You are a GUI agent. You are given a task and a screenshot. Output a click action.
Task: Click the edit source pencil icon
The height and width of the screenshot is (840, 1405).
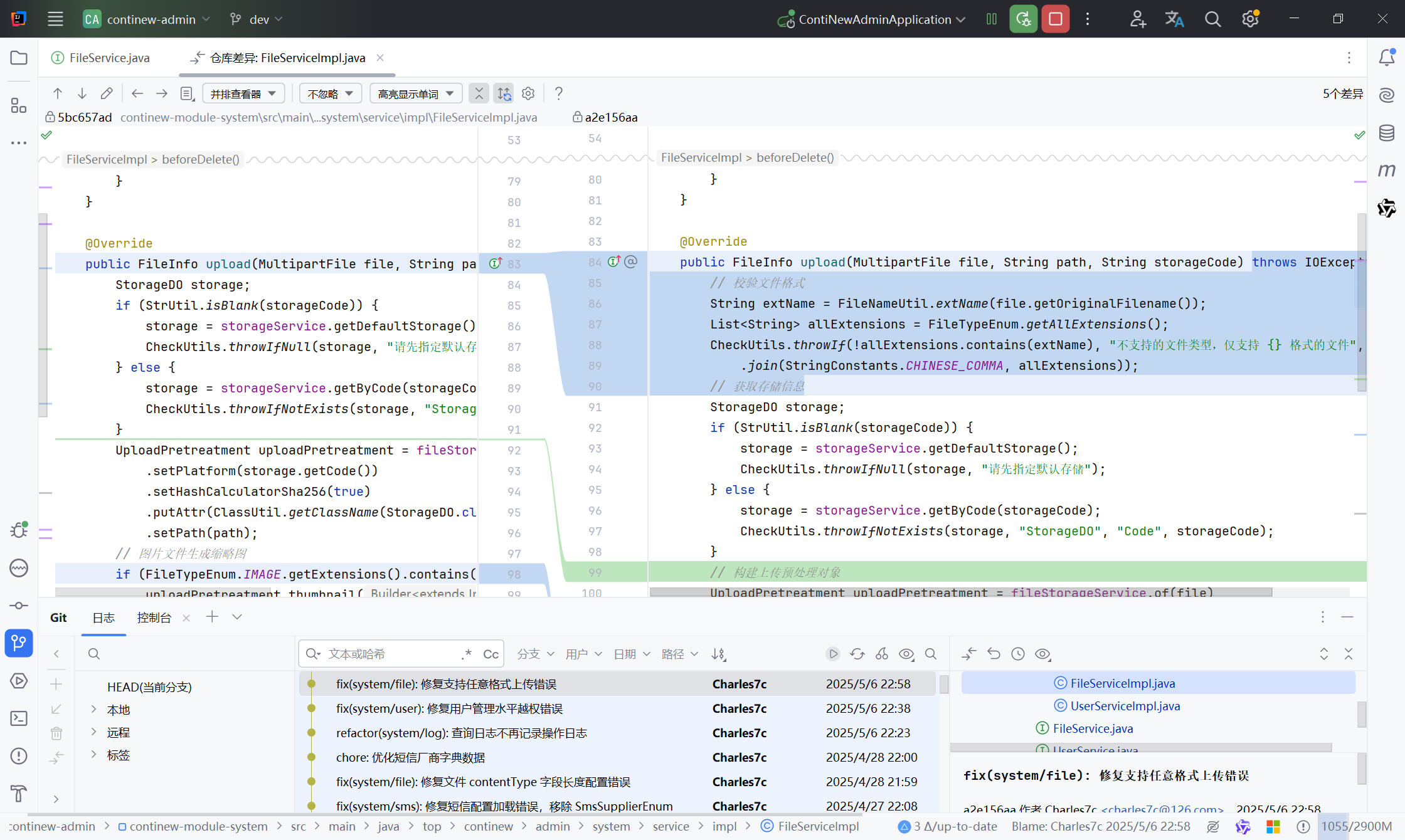[x=107, y=94]
